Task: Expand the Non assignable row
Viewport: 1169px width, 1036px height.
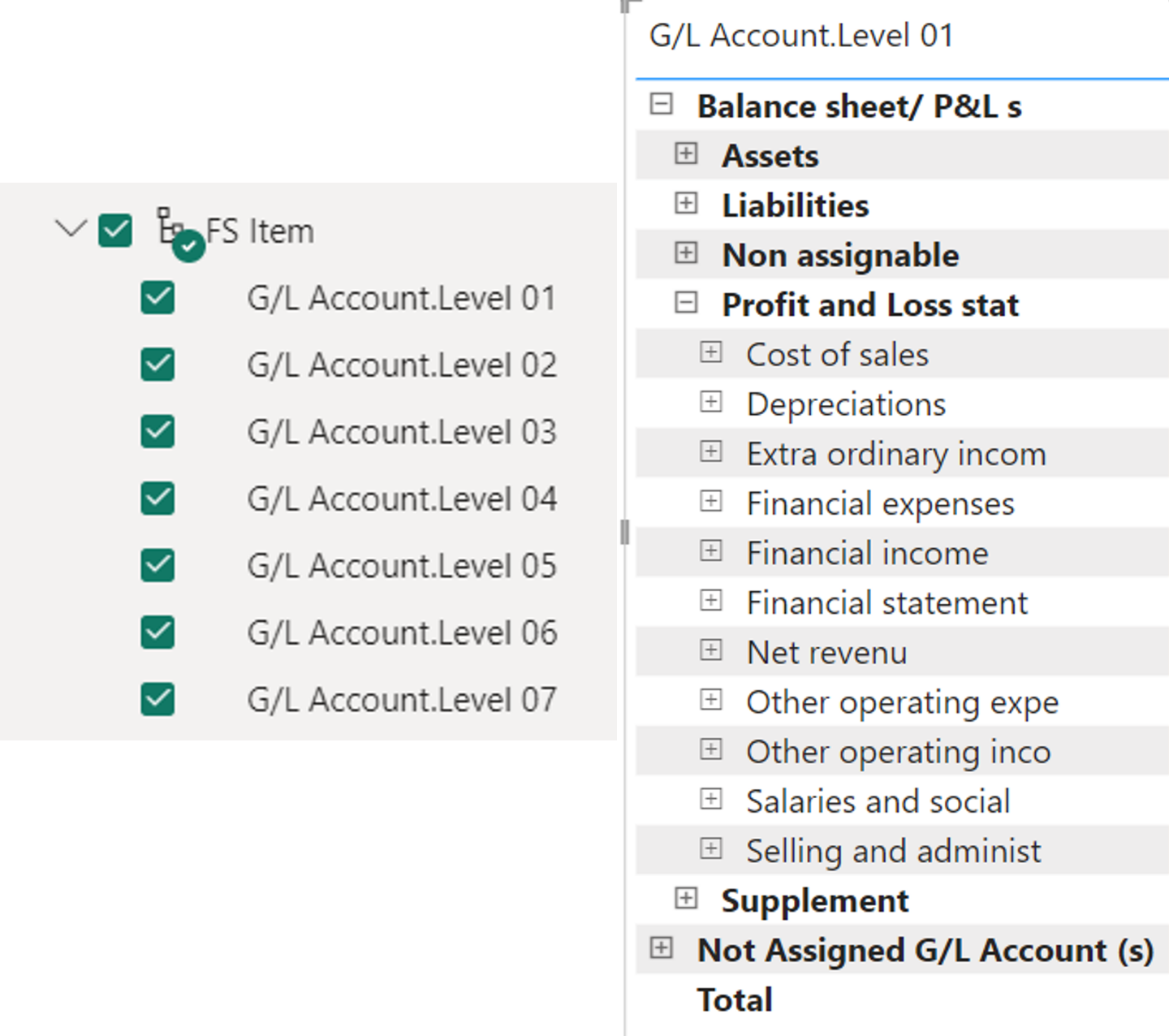Action: [686, 253]
